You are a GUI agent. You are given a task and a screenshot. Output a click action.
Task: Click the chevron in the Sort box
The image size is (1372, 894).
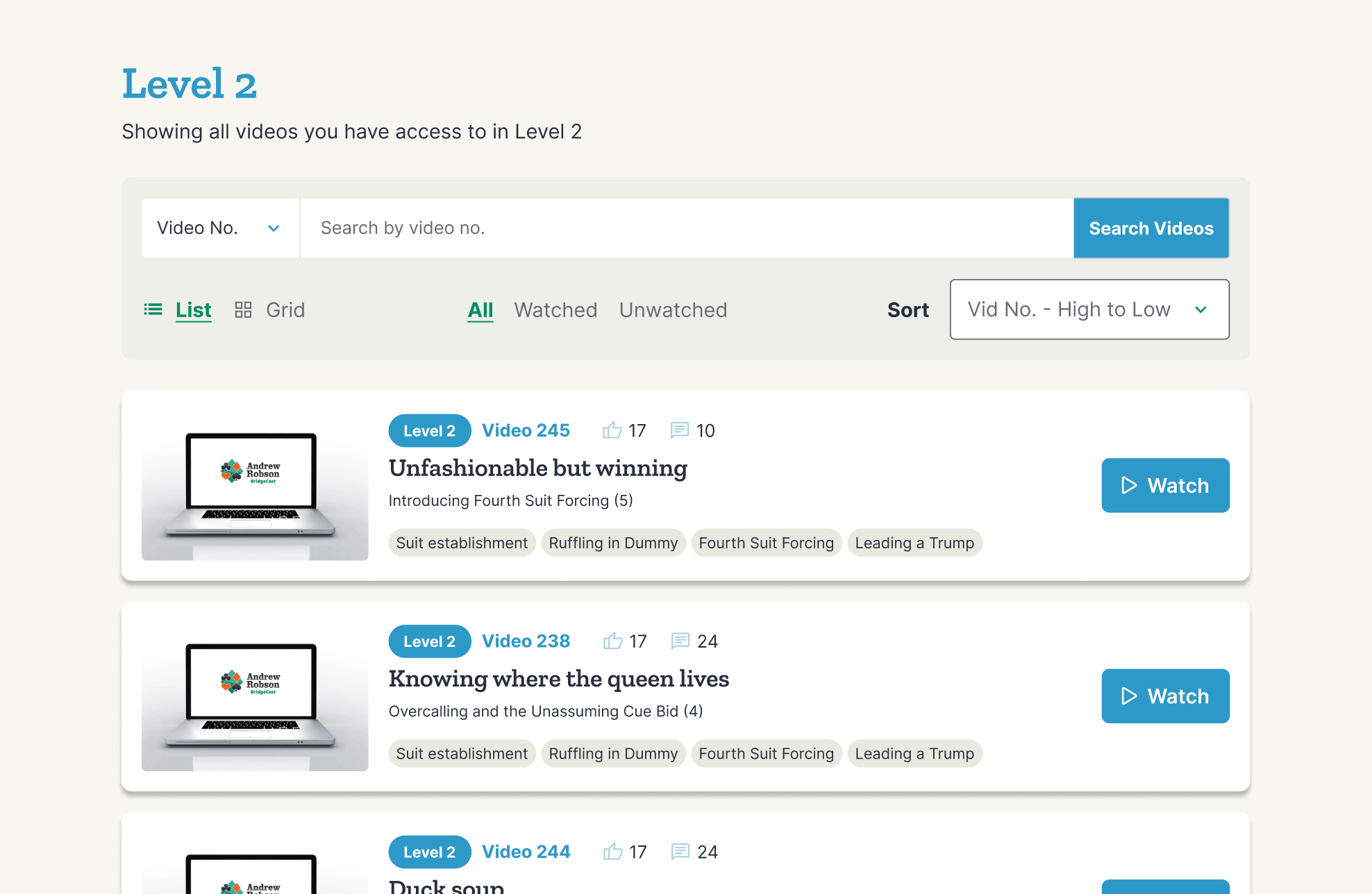[x=1200, y=310]
